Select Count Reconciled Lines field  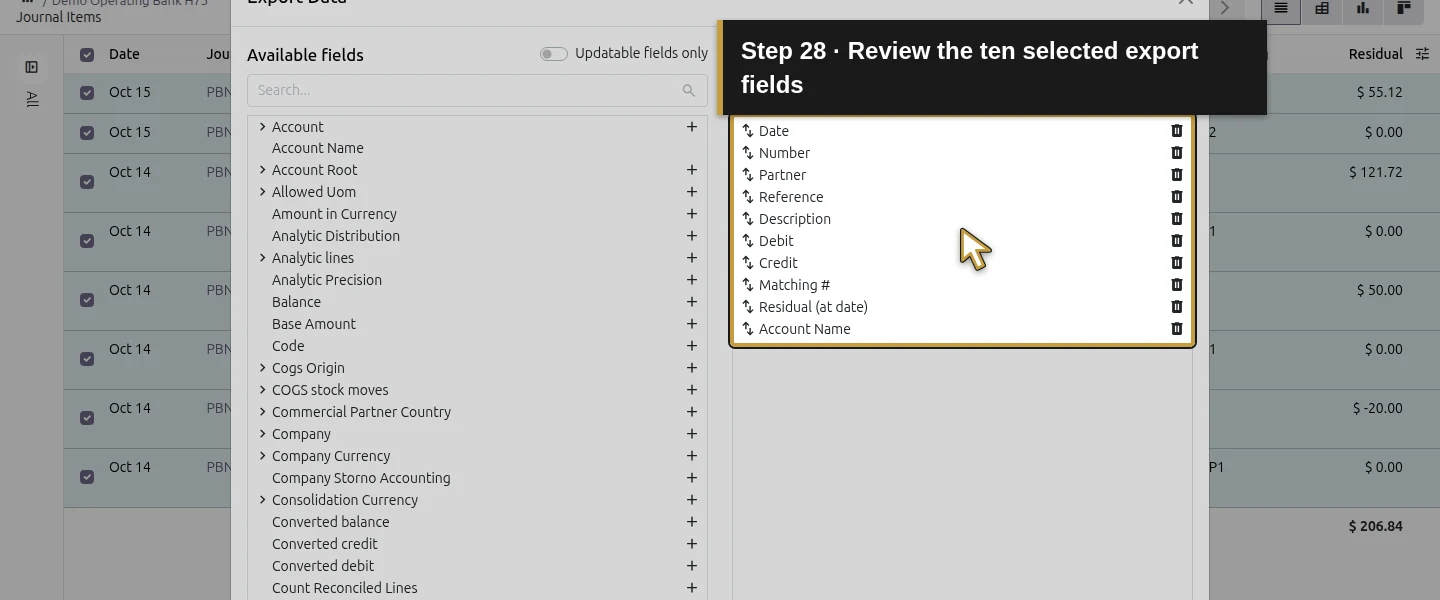coord(345,588)
